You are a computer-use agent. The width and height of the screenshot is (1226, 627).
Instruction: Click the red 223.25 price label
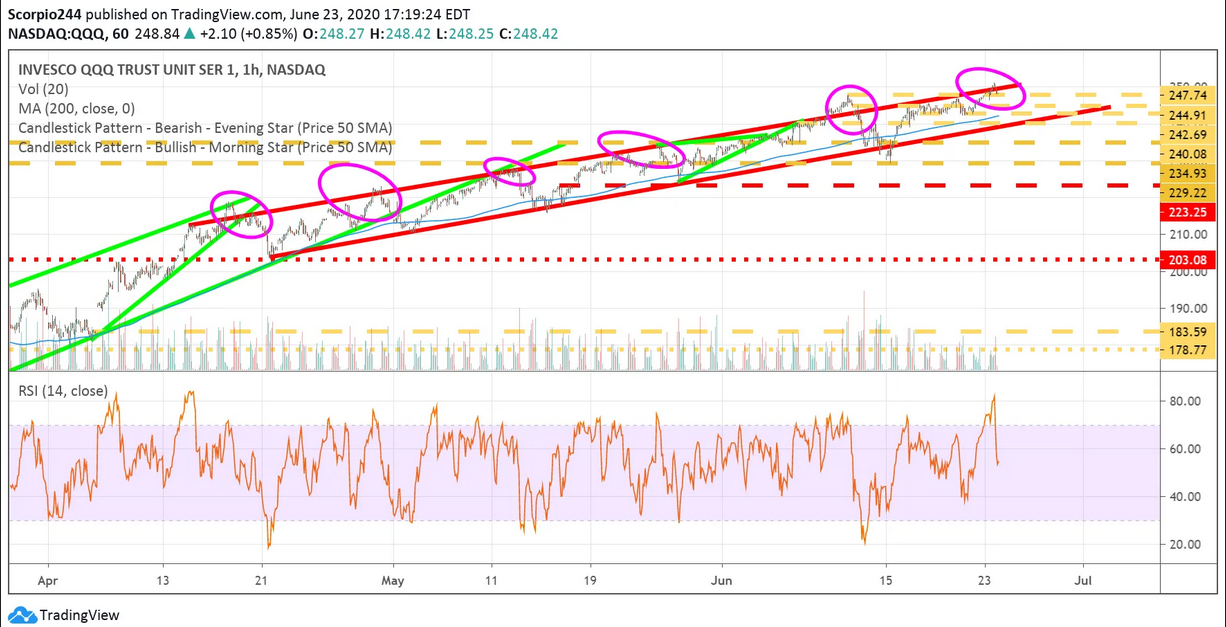1190,212
